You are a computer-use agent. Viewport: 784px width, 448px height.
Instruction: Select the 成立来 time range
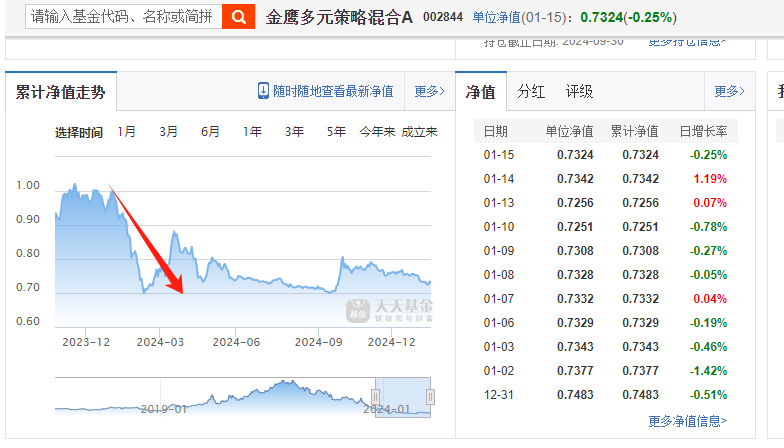coord(420,132)
